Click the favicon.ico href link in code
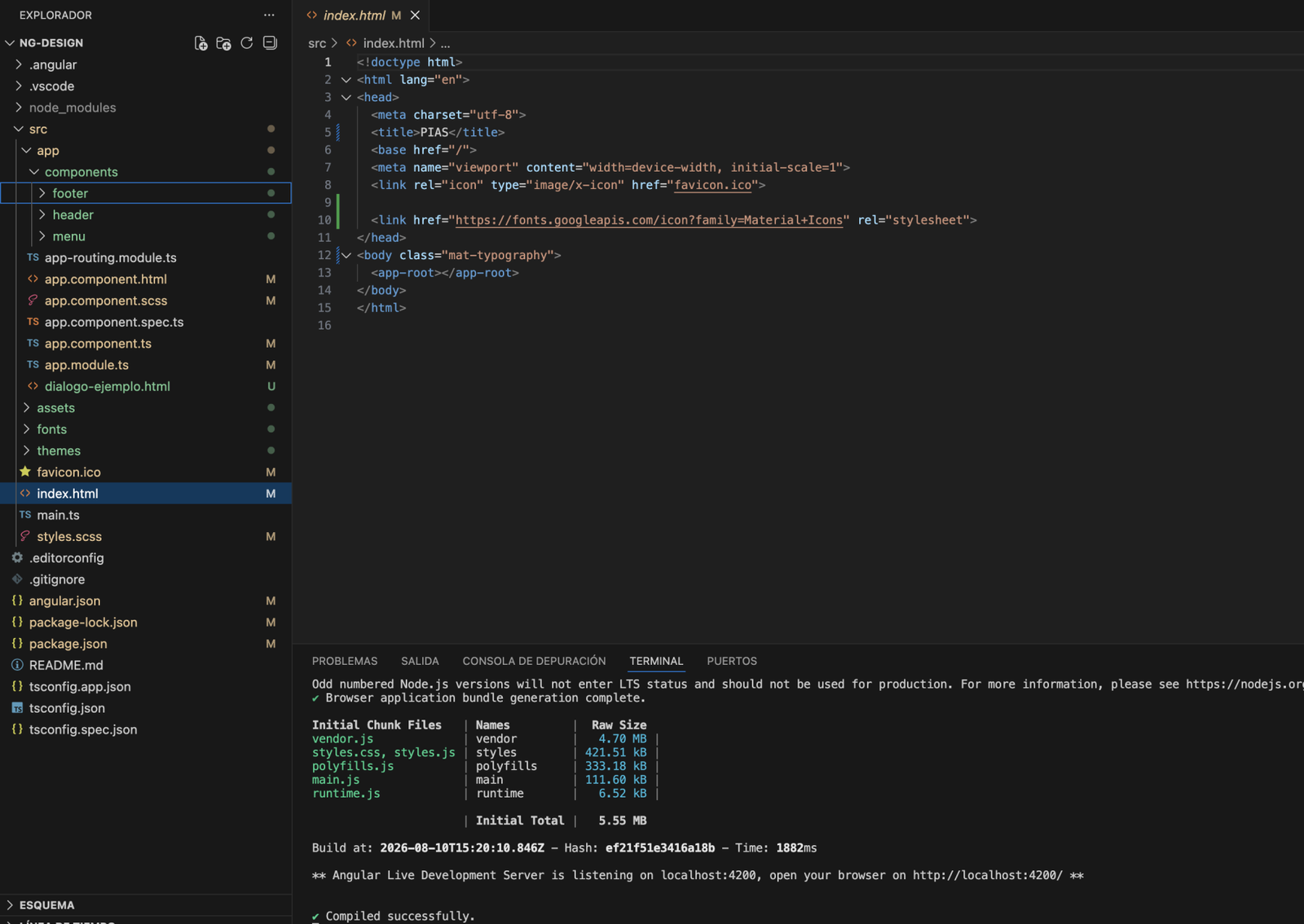This screenshot has width=1304, height=924. point(713,185)
